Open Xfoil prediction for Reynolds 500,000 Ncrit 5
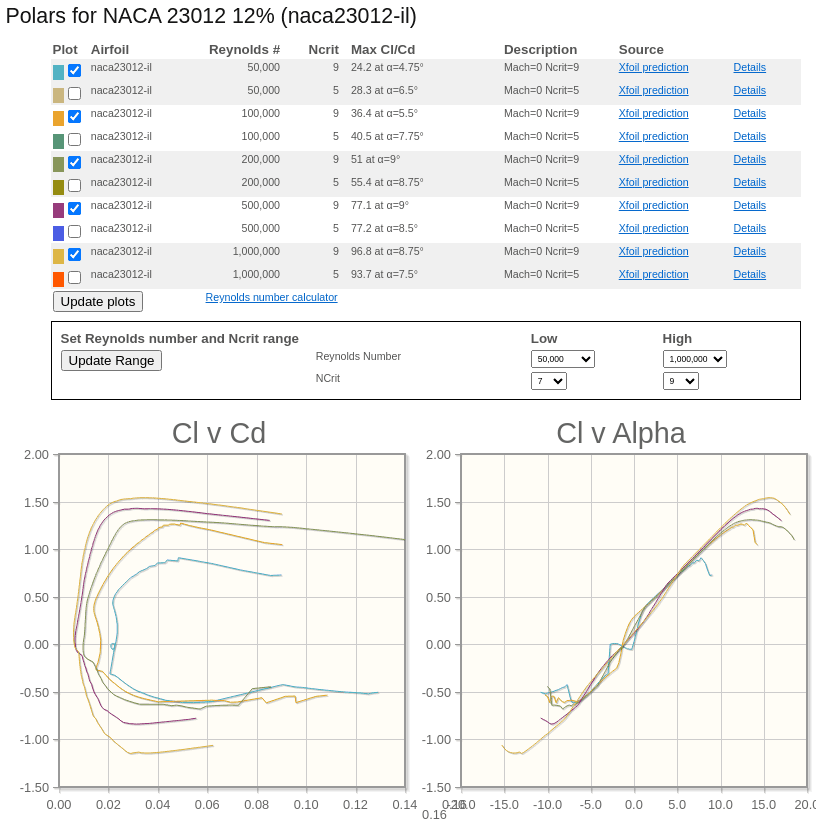Screen dimensions: 829x827 tap(653, 228)
